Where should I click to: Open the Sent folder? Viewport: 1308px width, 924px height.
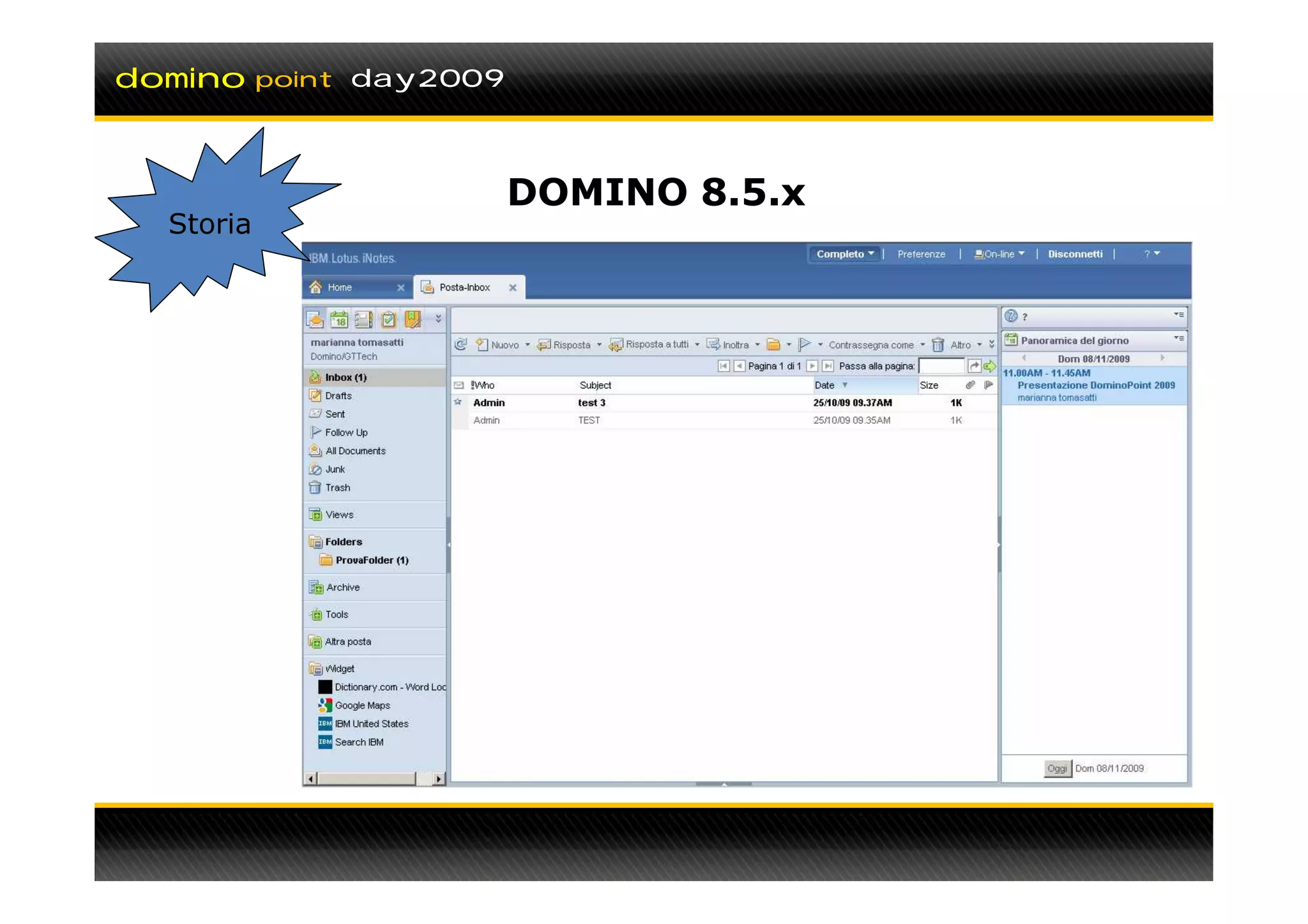[335, 414]
